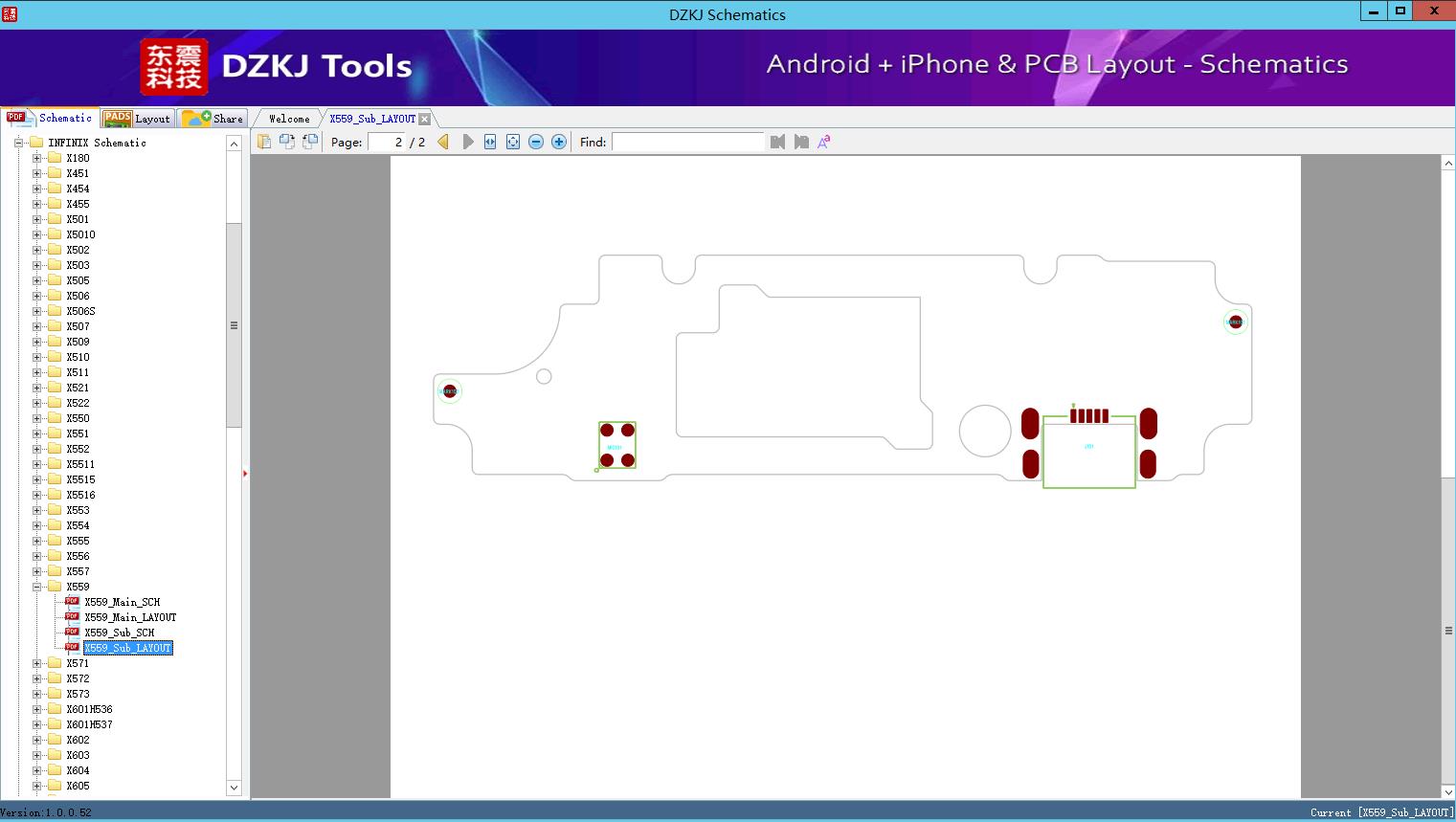Zoom in with the plus icon
The image size is (1456, 822).
[559, 142]
